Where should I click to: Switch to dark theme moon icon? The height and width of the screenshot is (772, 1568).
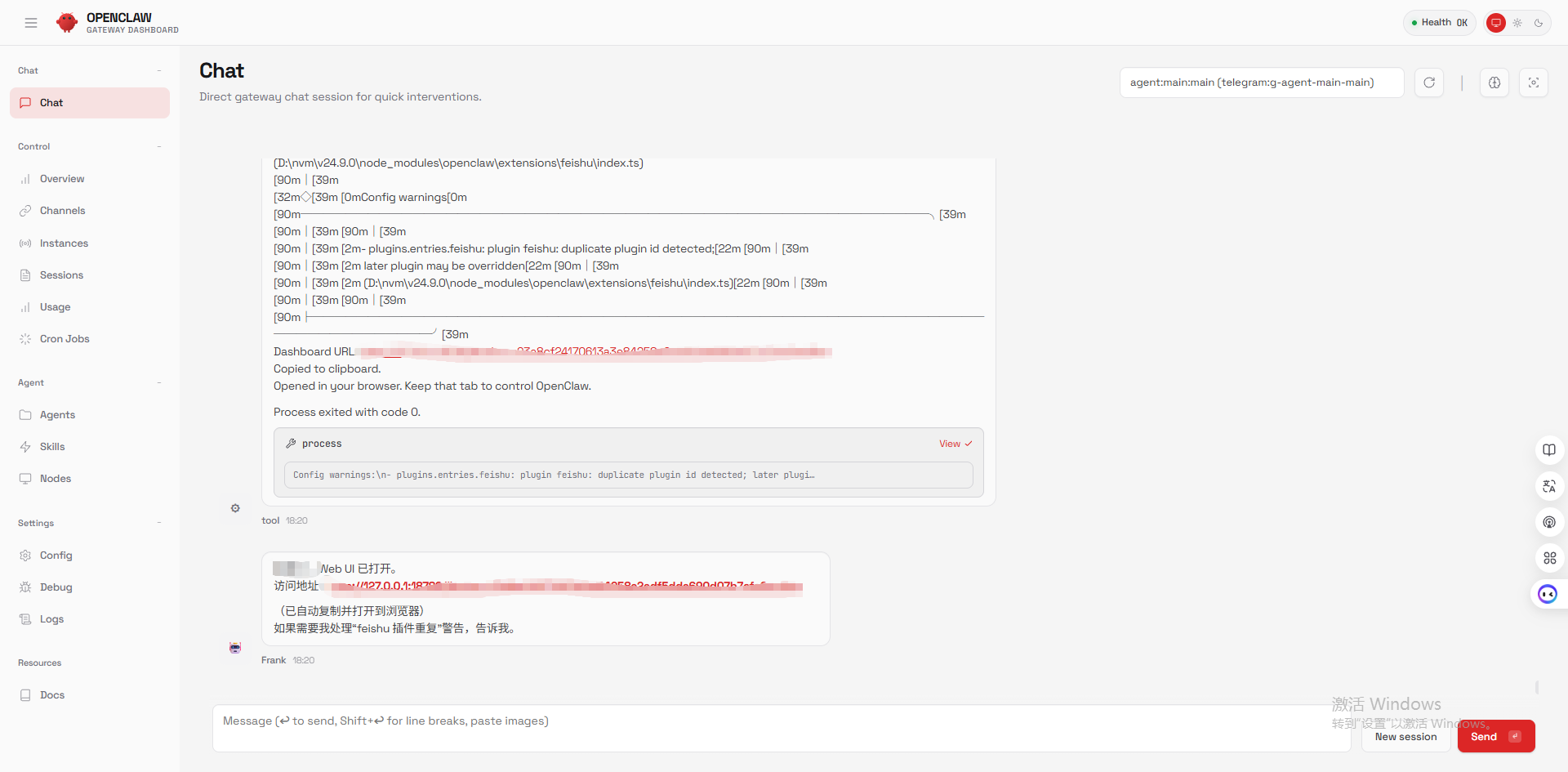tap(1539, 23)
